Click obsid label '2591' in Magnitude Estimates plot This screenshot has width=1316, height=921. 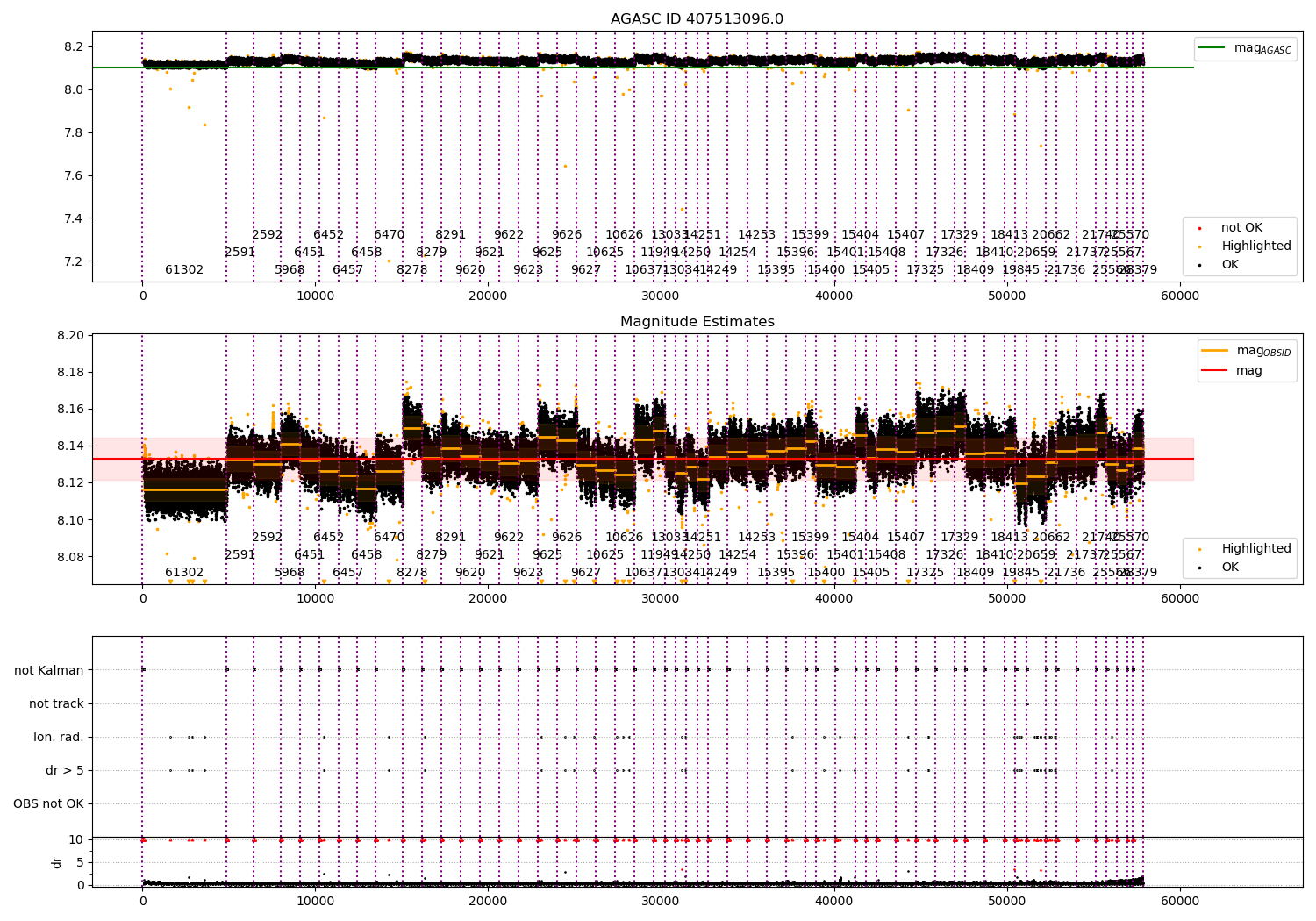click(x=240, y=555)
